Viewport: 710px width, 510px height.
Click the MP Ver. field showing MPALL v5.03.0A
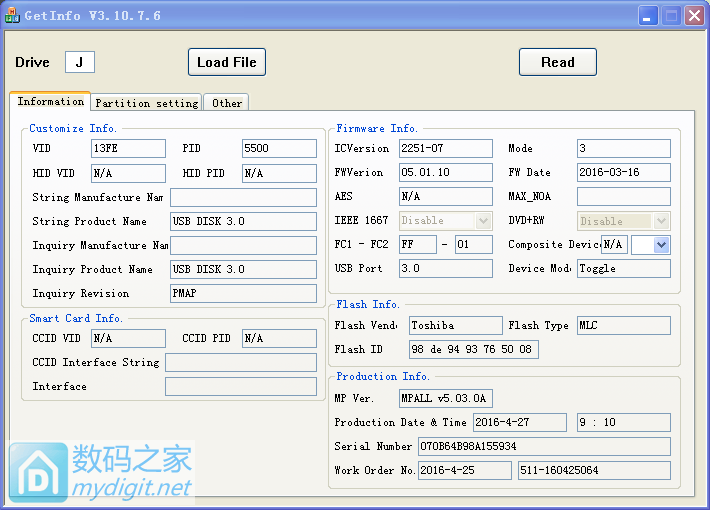446,399
